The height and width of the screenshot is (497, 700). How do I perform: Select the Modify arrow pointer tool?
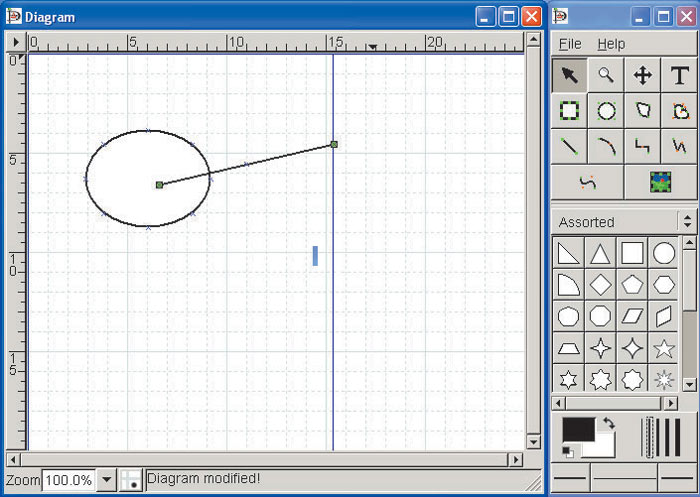point(569,75)
